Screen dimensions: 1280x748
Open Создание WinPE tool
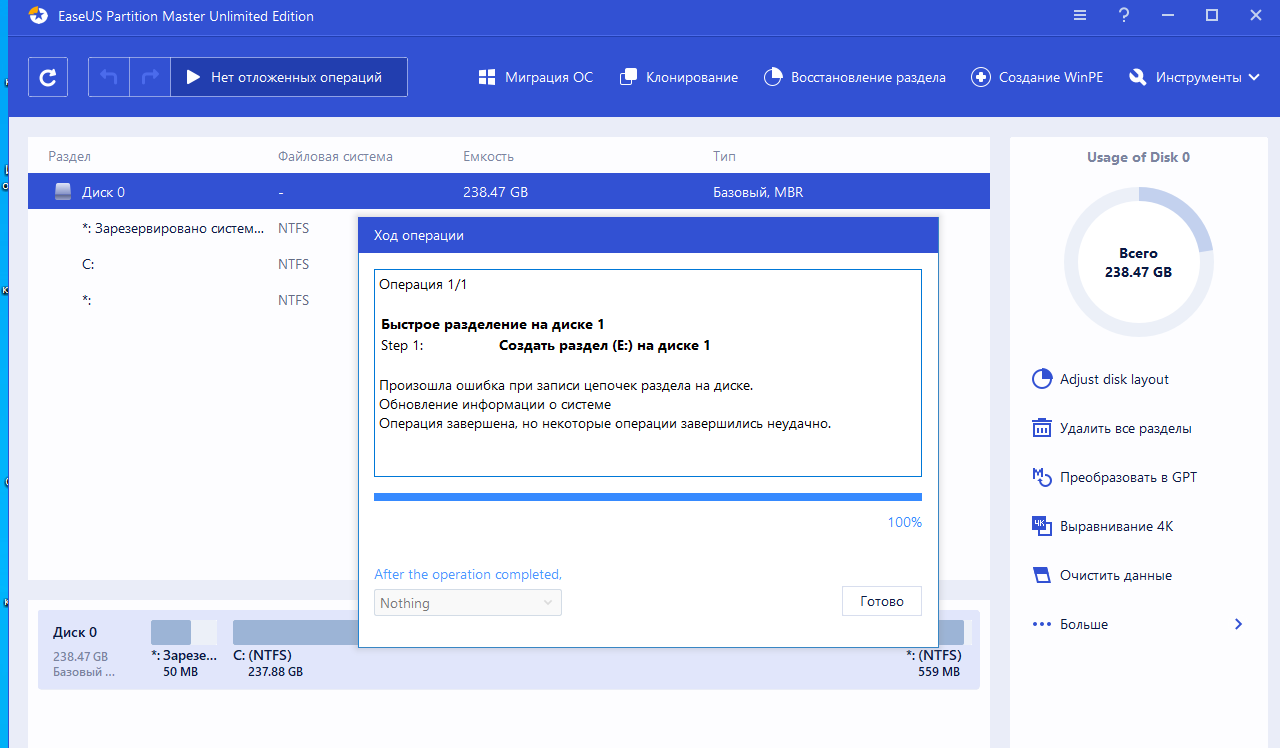click(x=1037, y=77)
